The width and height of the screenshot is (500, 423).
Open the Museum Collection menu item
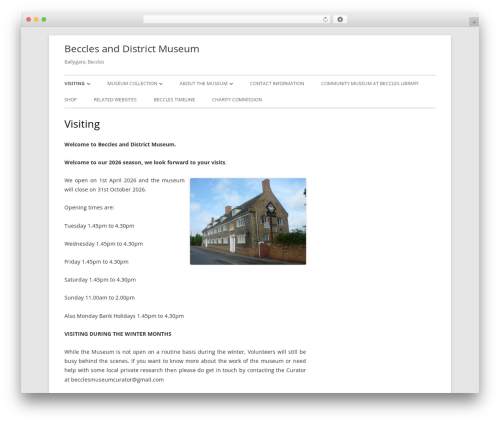click(132, 84)
